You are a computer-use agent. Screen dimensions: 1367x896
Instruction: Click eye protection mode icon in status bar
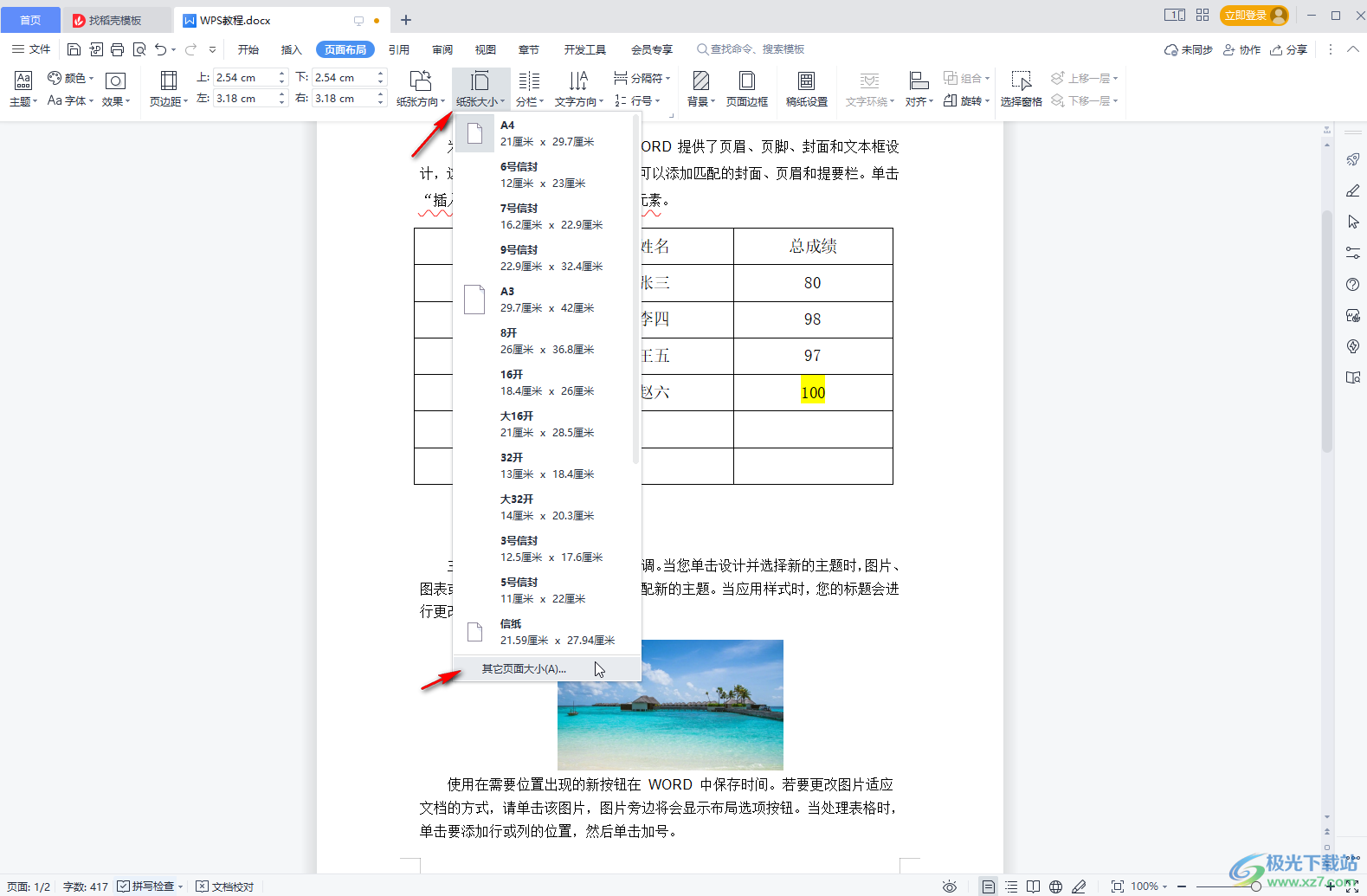pyautogui.click(x=950, y=886)
